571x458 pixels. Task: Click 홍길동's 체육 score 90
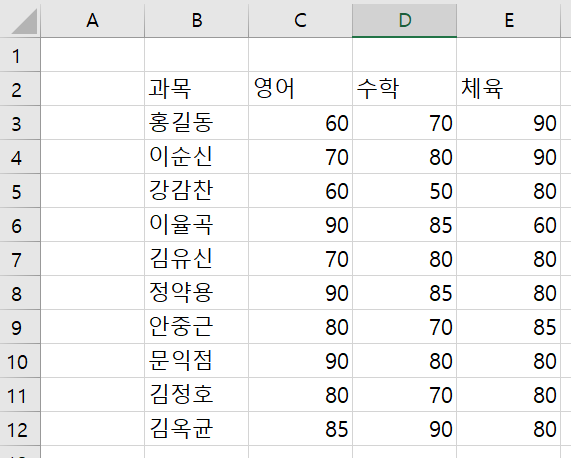(x=509, y=123)
